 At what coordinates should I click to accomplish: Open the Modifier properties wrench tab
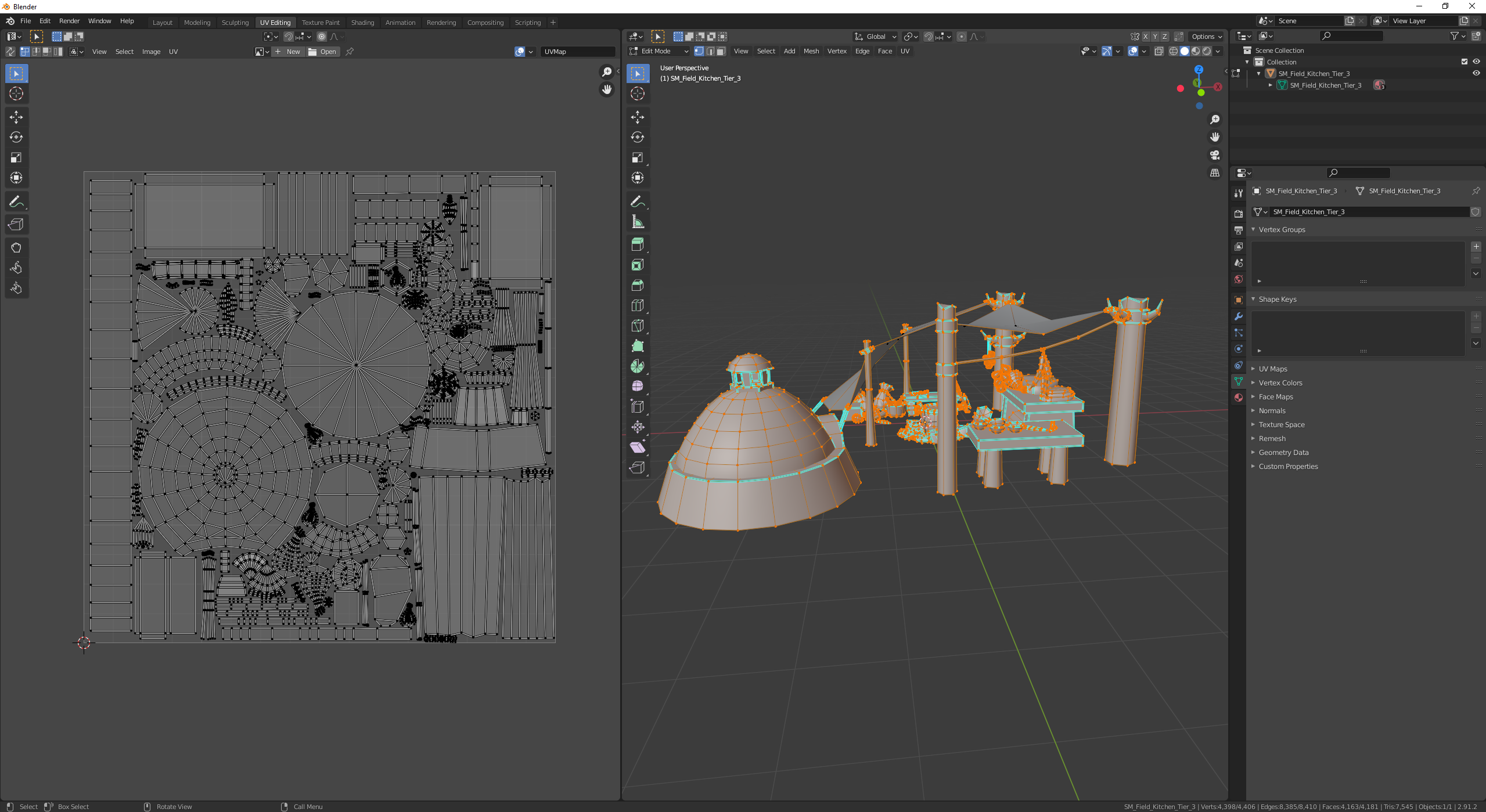(x=1239, y=316)
